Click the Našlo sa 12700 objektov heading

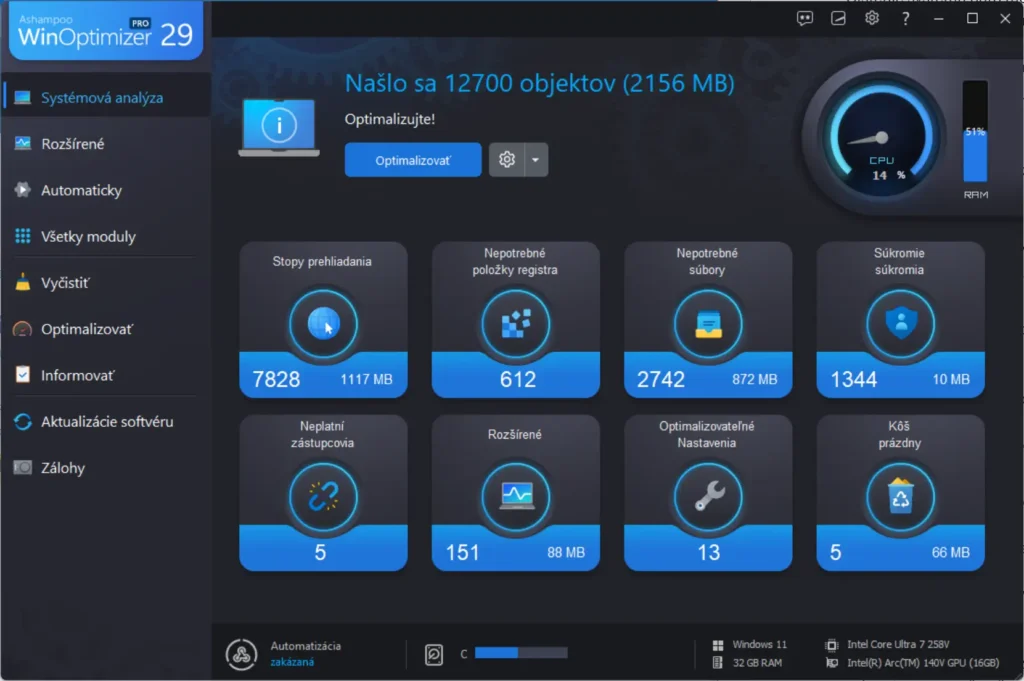pos(539,84)
